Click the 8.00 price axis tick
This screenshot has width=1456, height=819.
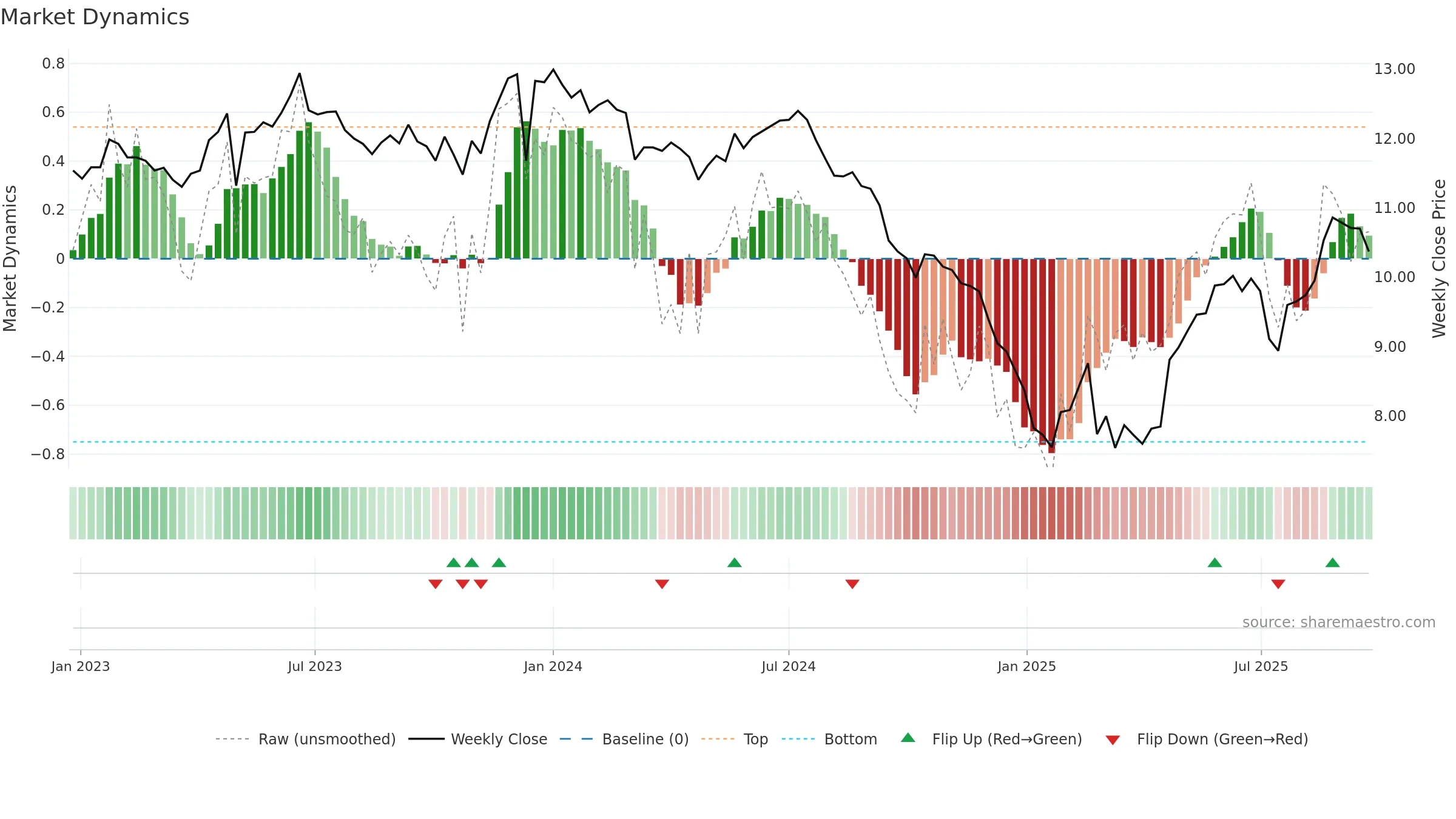coord(1390,416)
